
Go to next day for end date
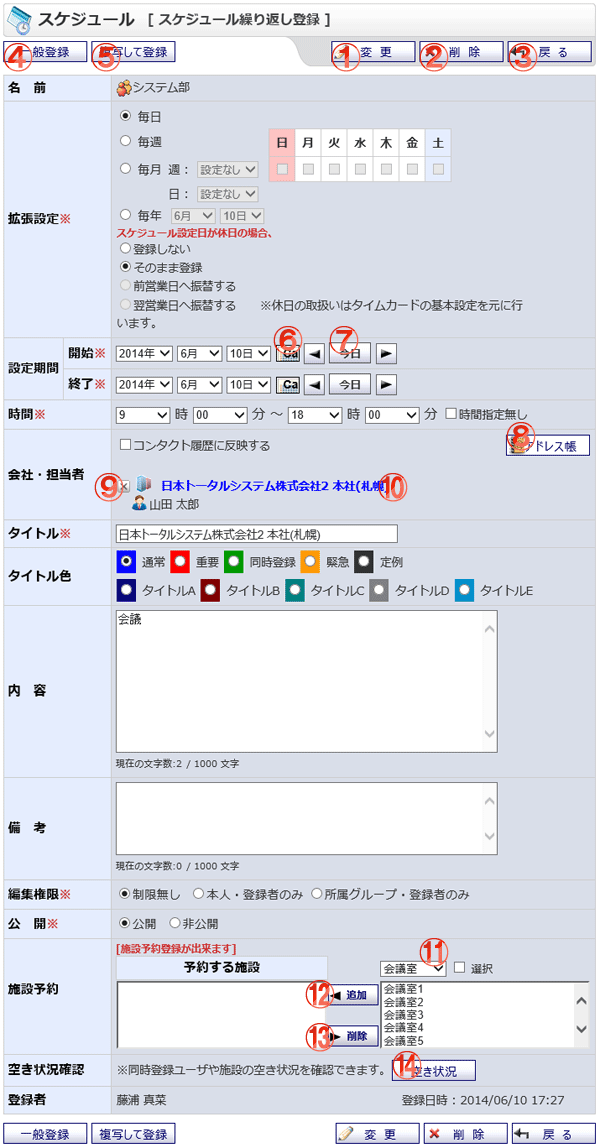click(x=386, y=384)
